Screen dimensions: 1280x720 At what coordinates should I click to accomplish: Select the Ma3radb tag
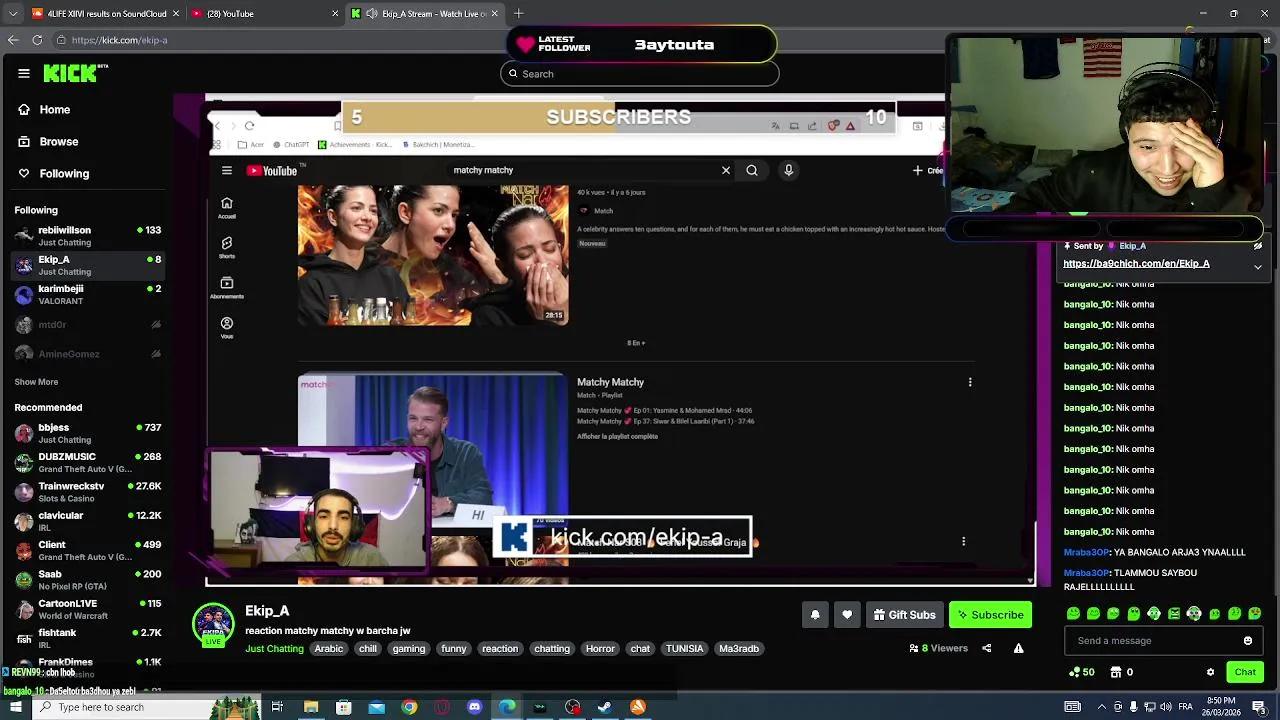point(739,649)
